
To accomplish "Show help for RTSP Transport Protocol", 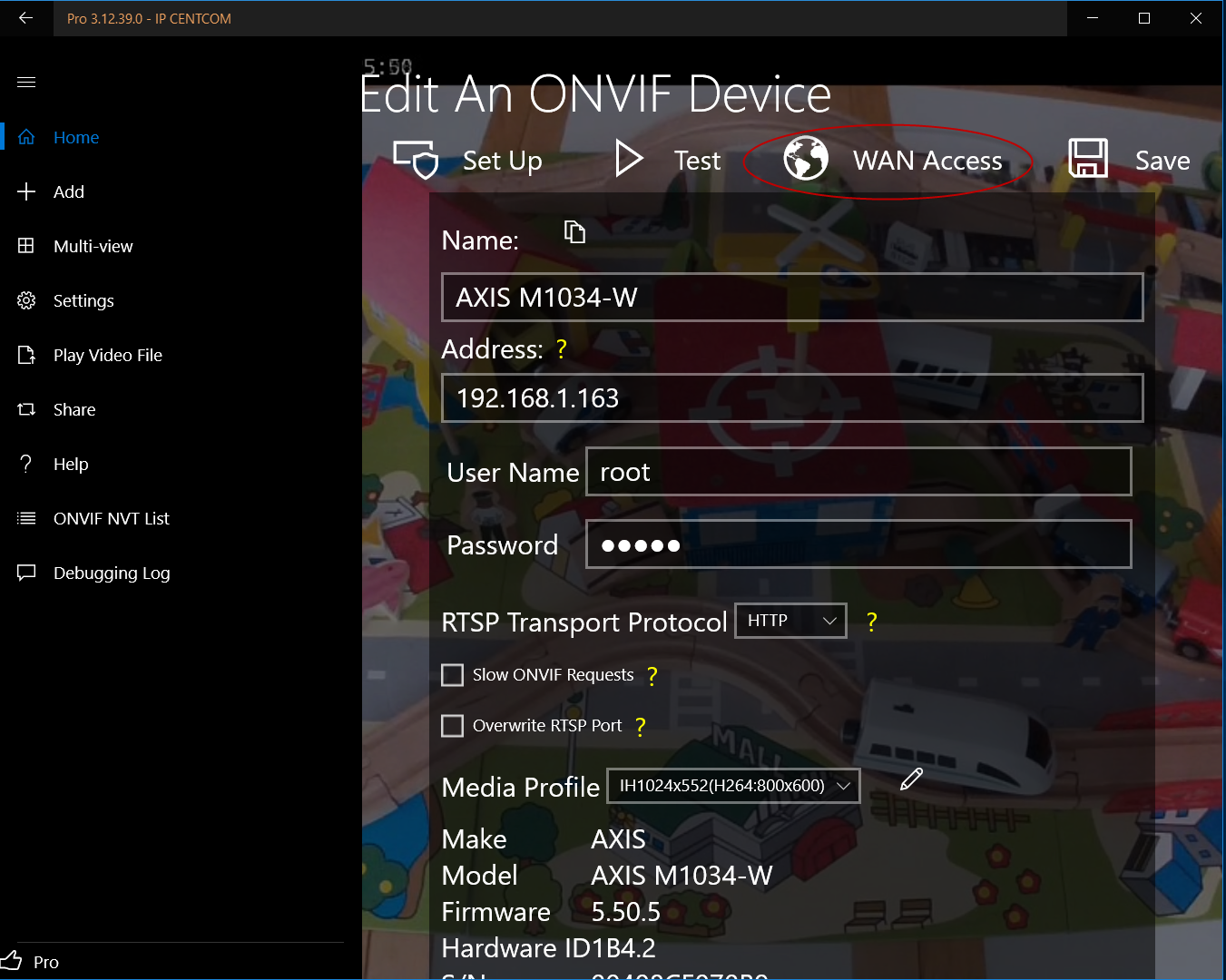I will (x=871, y=622).
